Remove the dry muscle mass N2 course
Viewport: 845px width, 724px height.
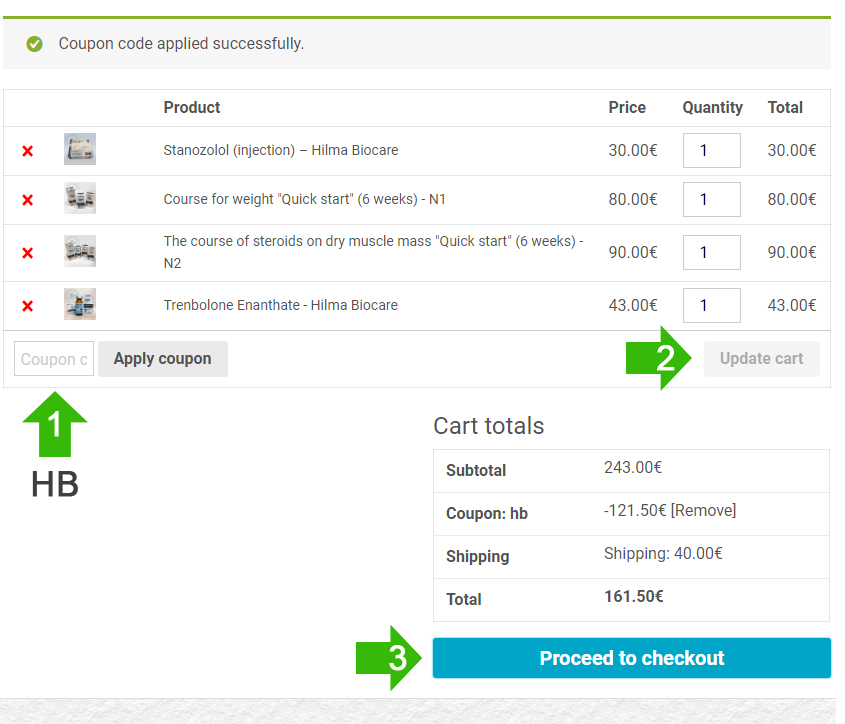[28, 253]
